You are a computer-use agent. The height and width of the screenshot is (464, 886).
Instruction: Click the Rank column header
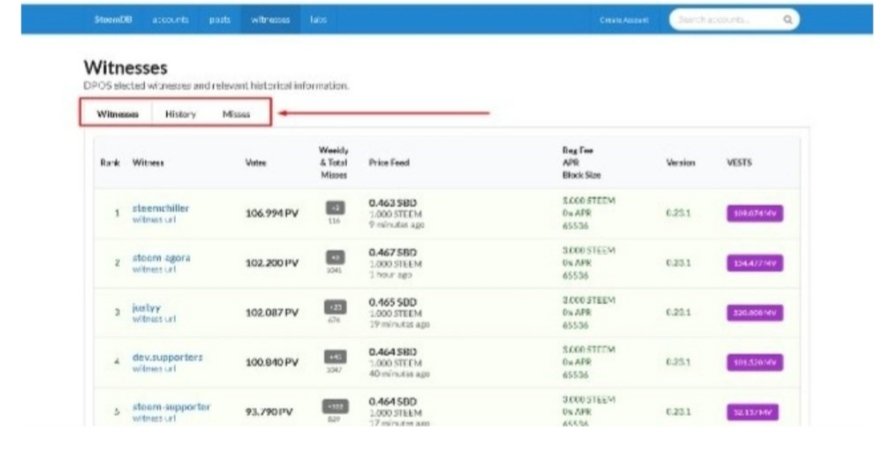[x=110, y=163]
